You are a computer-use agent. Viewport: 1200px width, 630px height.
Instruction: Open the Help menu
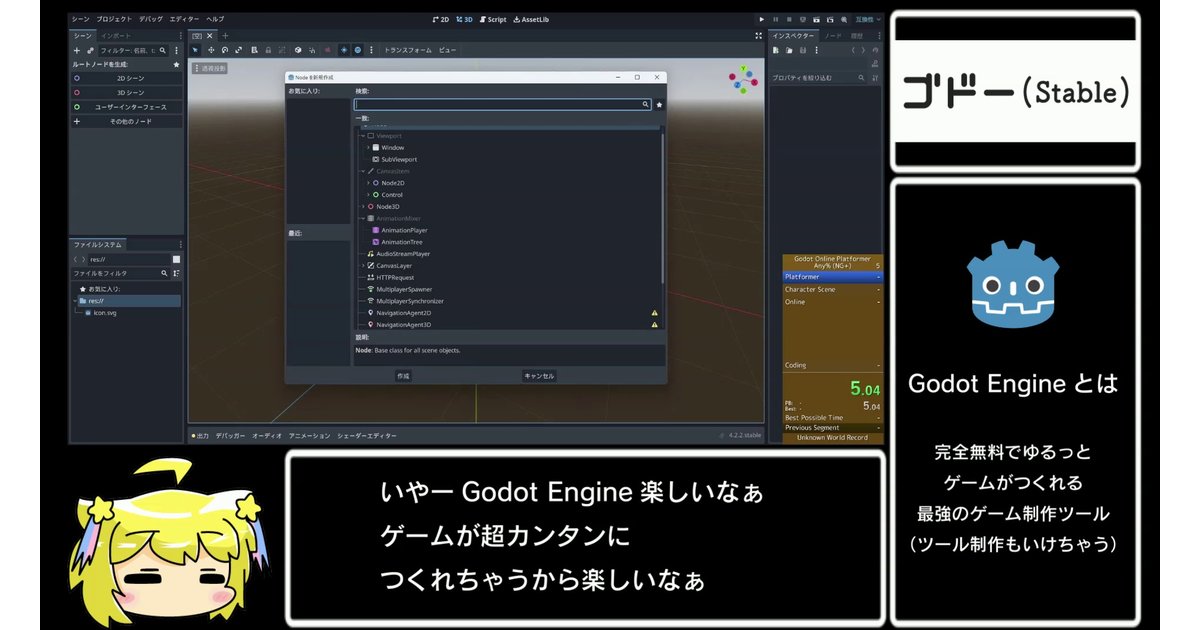click(215, 19)
